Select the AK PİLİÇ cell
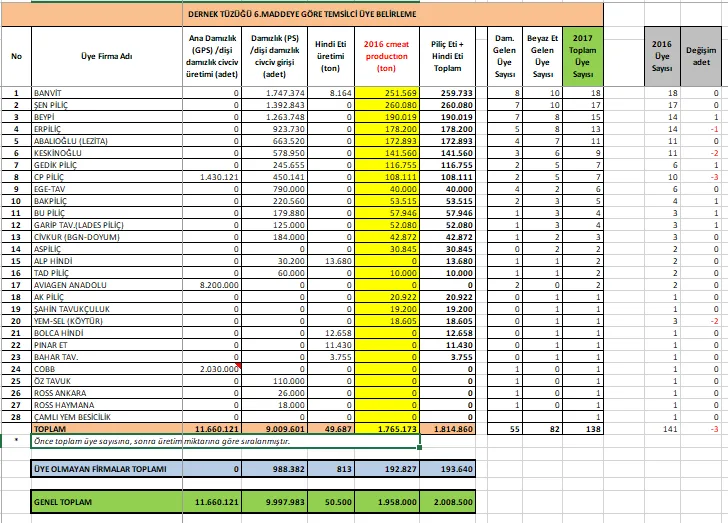 [107, 297]
